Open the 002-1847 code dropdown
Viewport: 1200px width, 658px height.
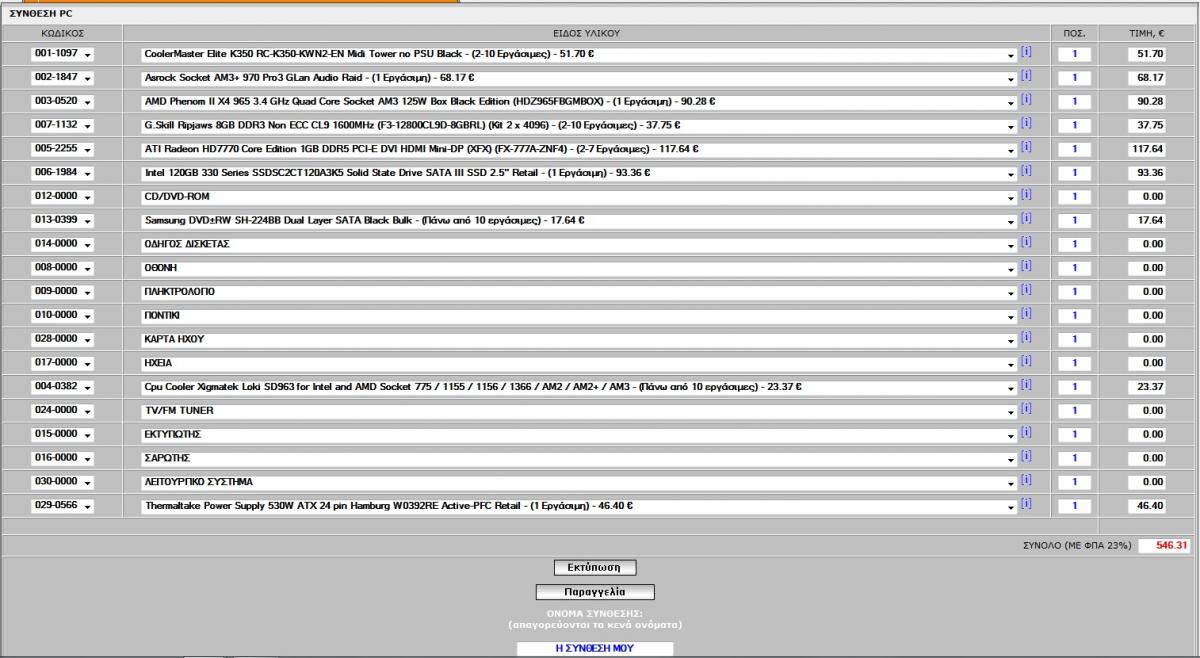click(62, 78)
